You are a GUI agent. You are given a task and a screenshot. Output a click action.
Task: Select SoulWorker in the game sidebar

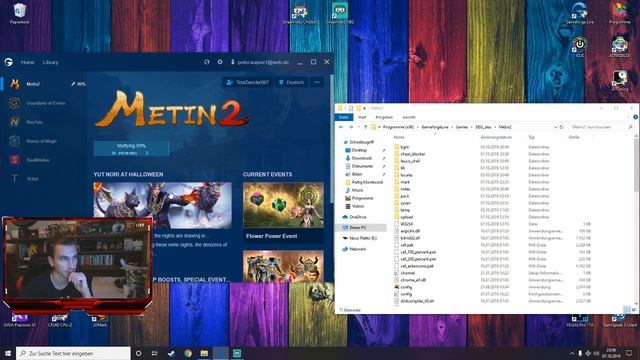point(43,160)
